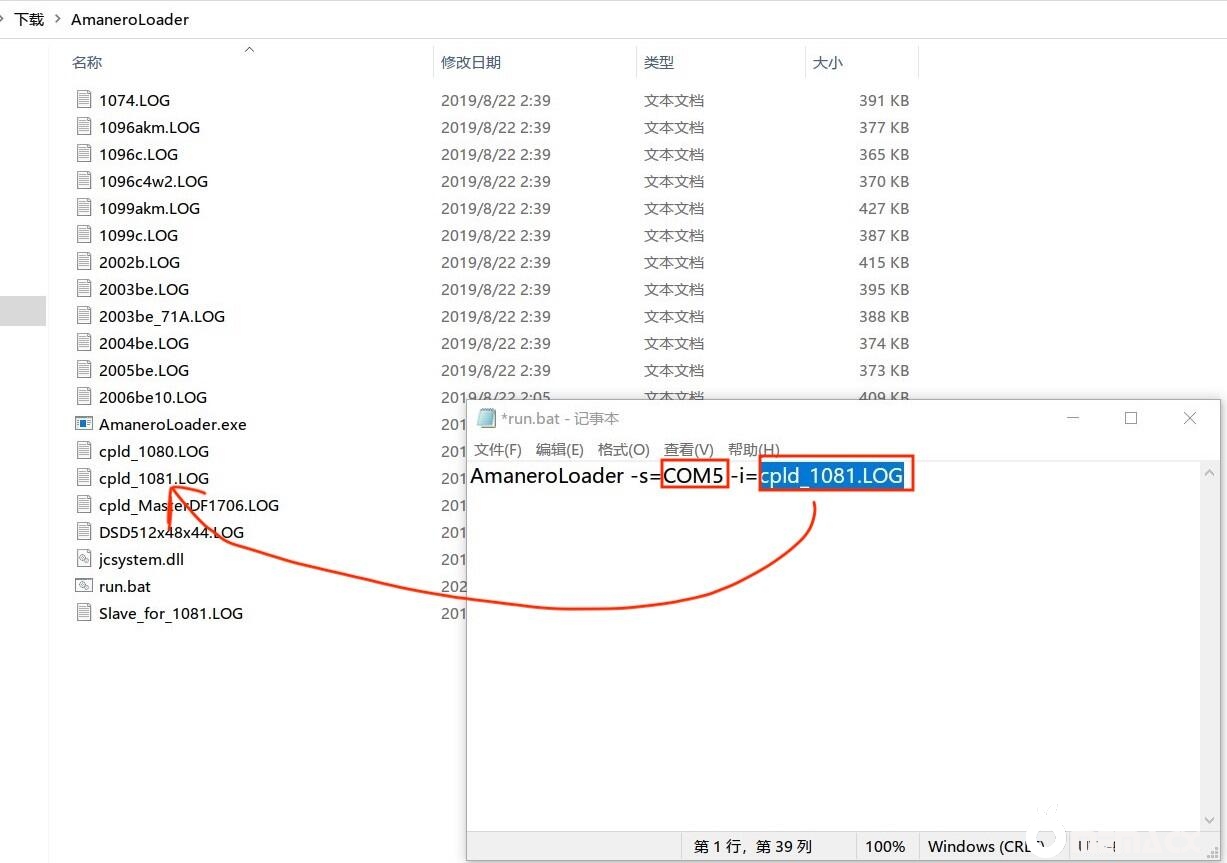Open the 文件(F) menu in Notepad
The width and height of the screenshot is (1227, 863).
(497, 449)
